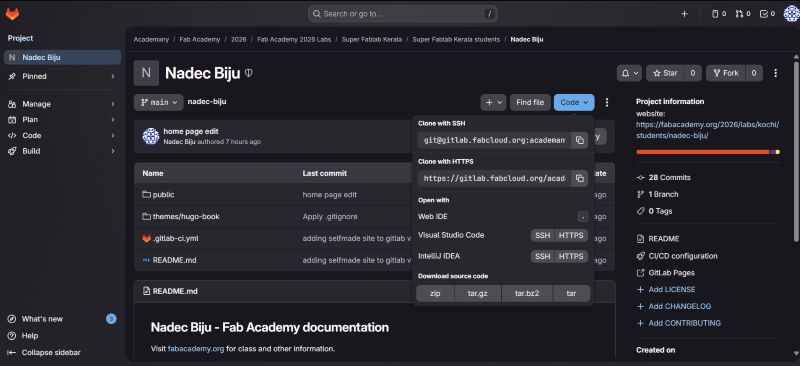
Task: Open the GitLab logo home link
Action: pyautogui.click(x=12, y=14)
